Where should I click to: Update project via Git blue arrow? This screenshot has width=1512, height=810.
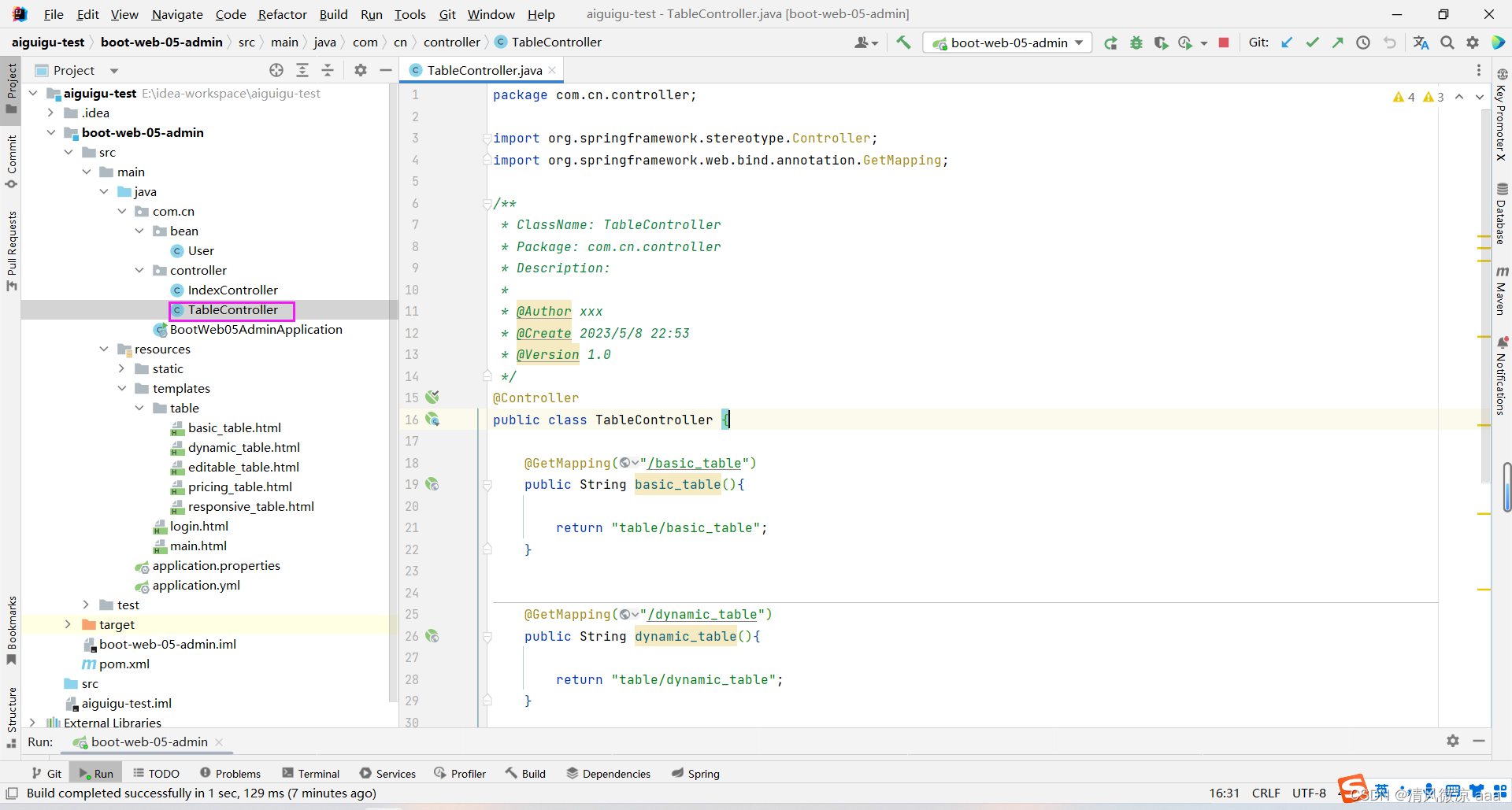tap(1287, 43)
